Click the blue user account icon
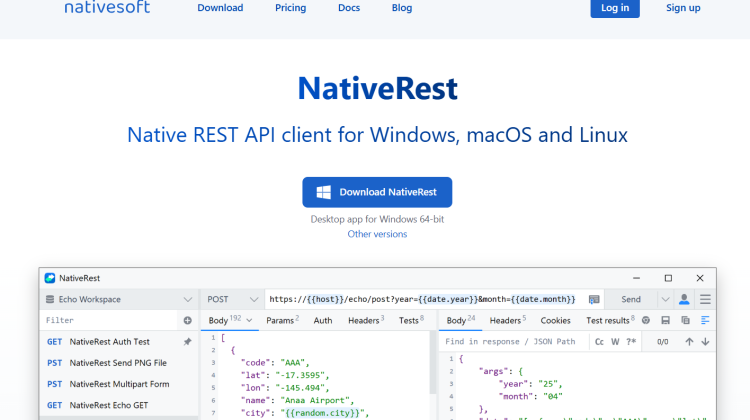 pos(684,299)
